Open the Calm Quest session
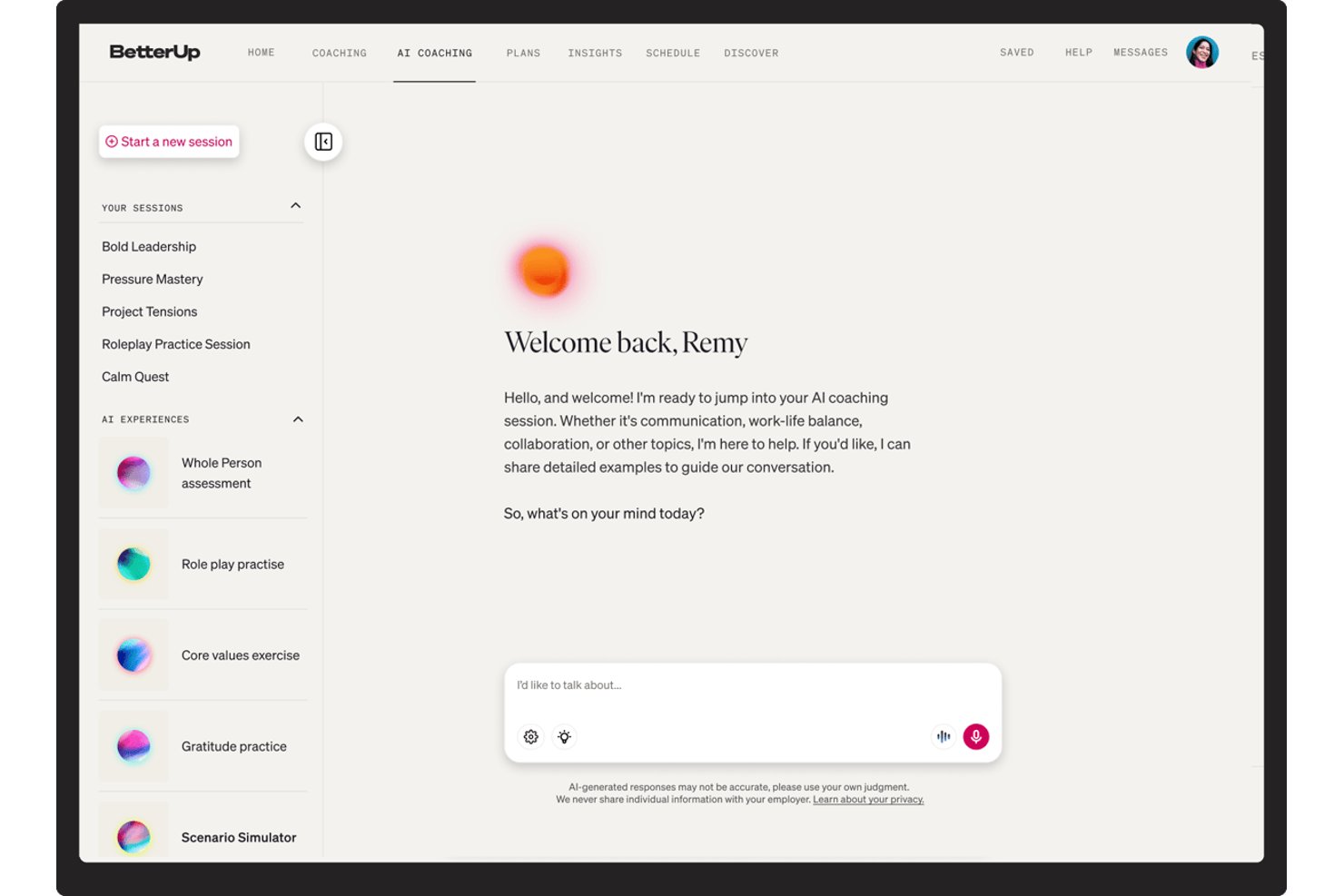This screenshot has height=896, width=1344. pyautogui.click(x=135, y=377)
